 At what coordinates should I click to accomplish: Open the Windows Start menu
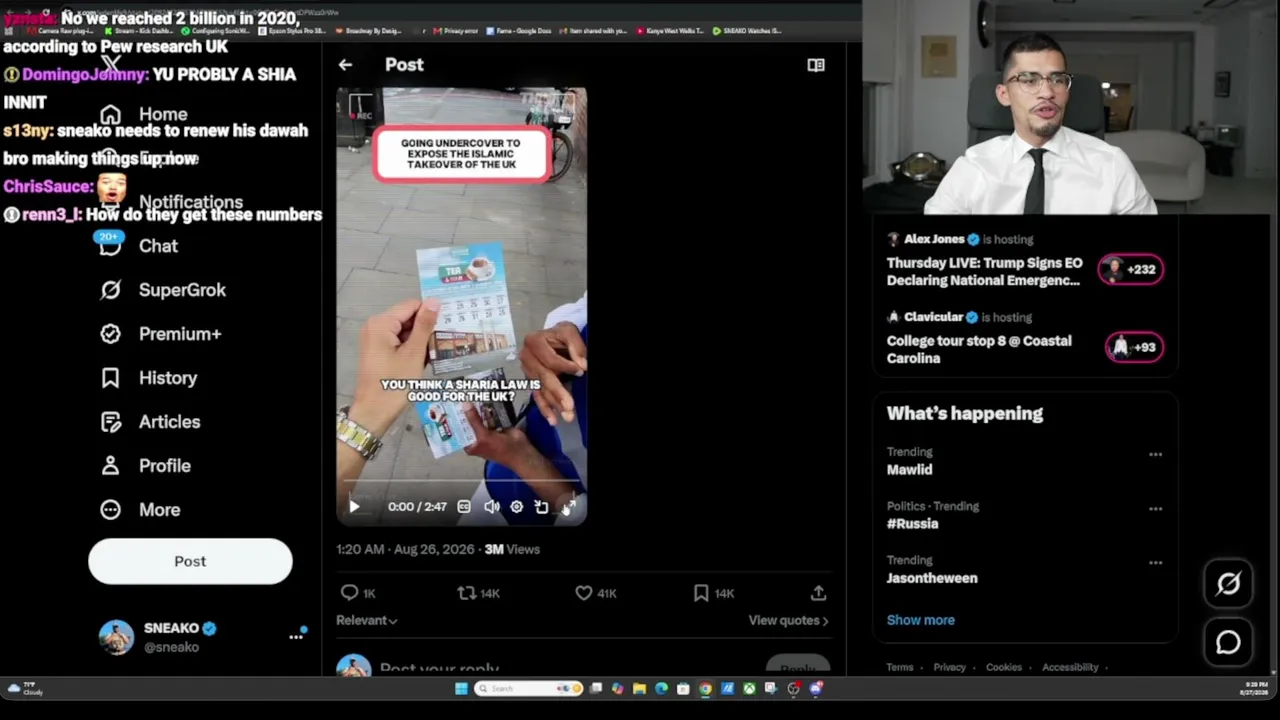point(461,688)
